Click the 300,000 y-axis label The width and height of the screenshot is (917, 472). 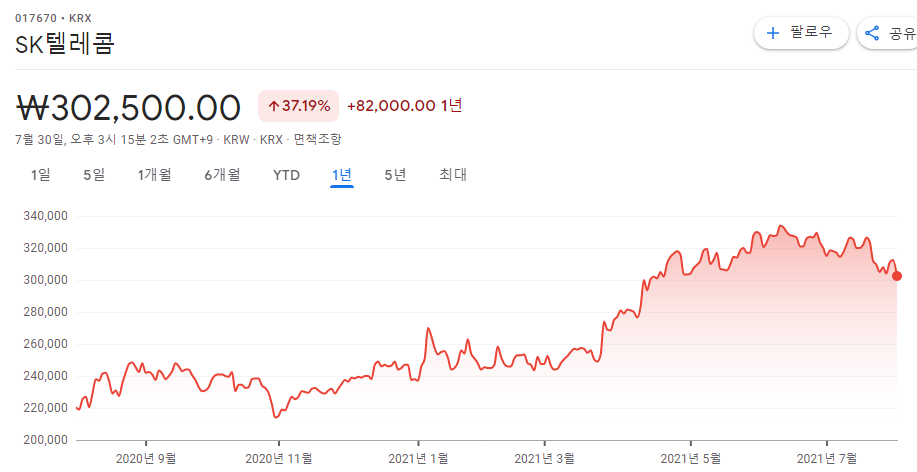pos(46,280)
